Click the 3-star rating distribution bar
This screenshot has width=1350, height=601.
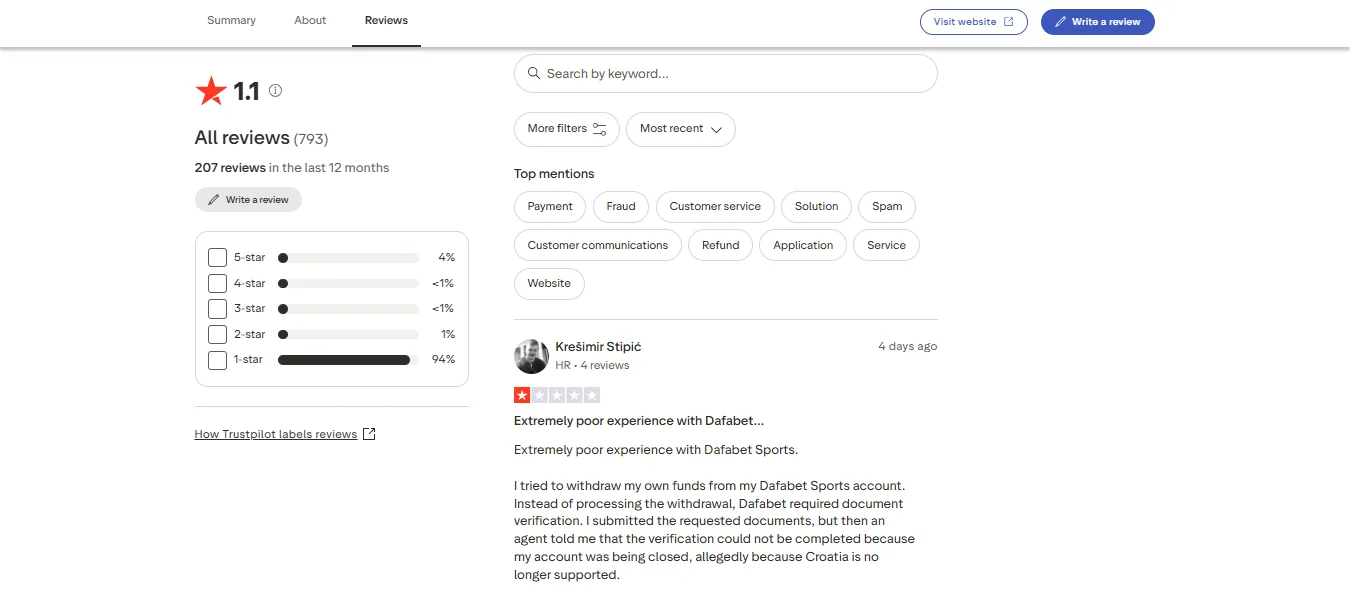tap(348, 309)
